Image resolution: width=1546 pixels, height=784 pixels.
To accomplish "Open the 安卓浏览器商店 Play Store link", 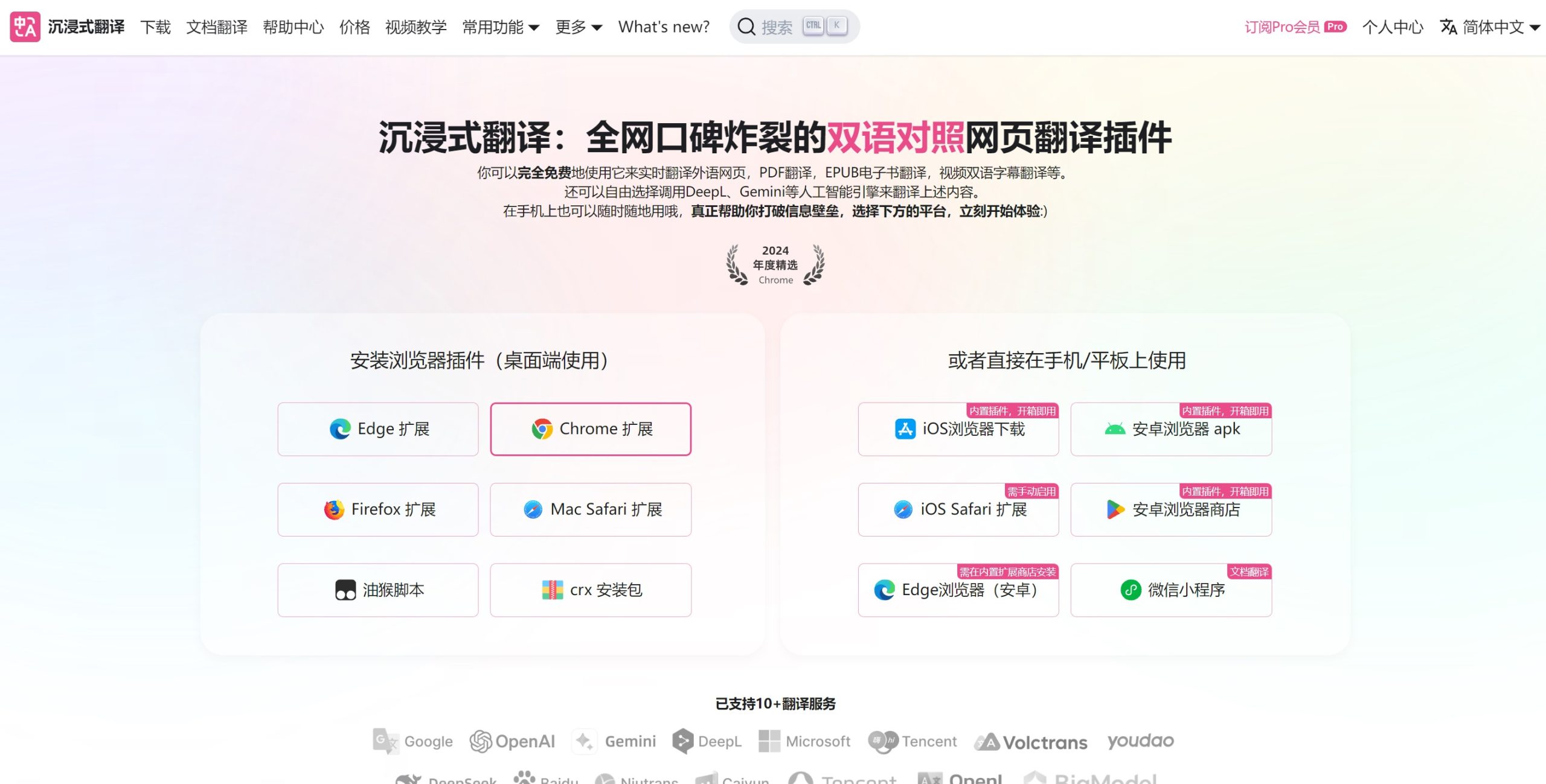I will pos(1170,509).
